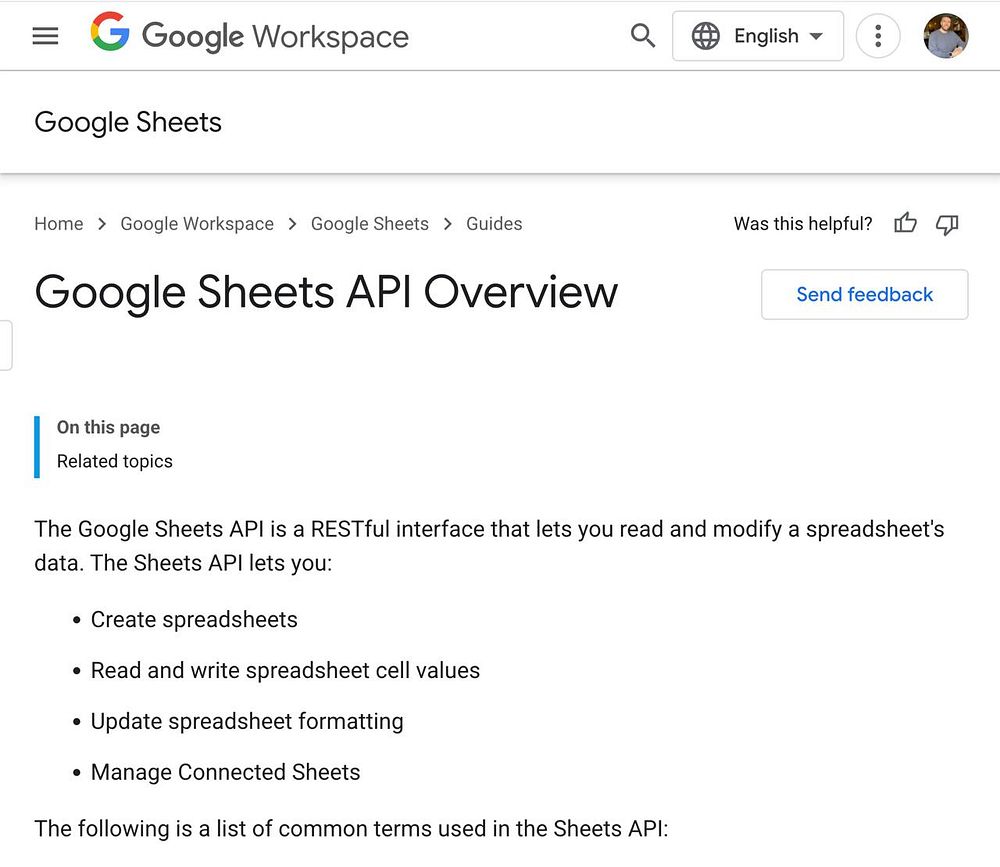The width and height of the screenshot is (1000, 867).
Task: Jump to Related topics section
Action: 115,461
